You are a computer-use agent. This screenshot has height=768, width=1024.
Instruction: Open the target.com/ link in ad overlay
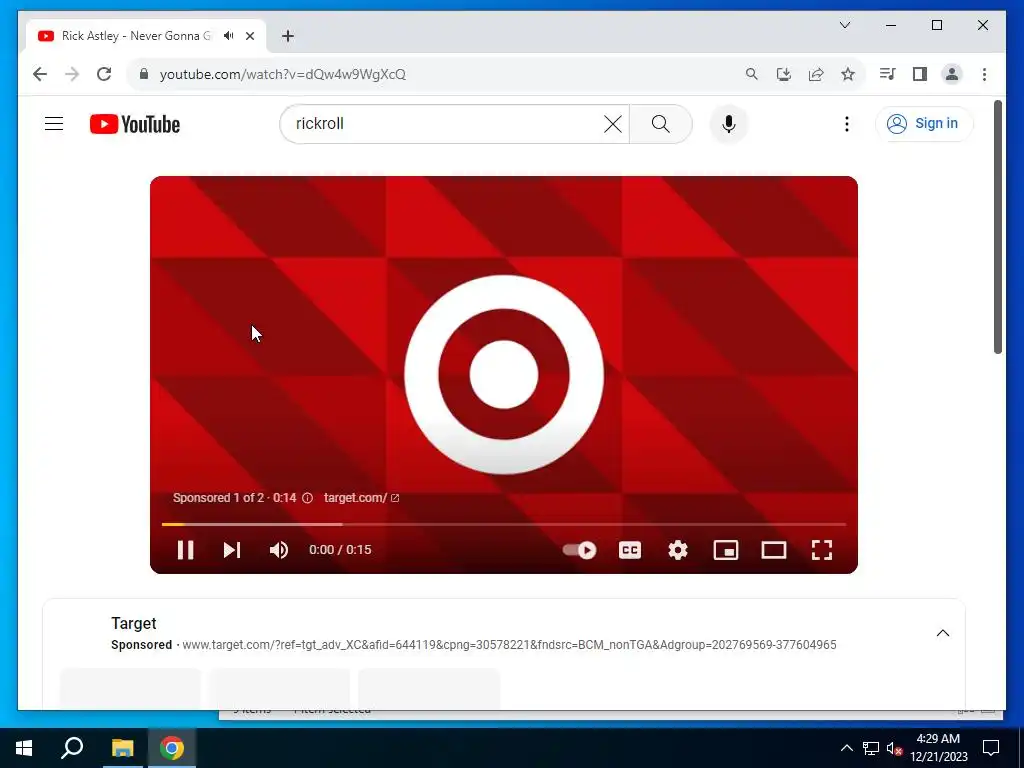[x=361, y=498]
